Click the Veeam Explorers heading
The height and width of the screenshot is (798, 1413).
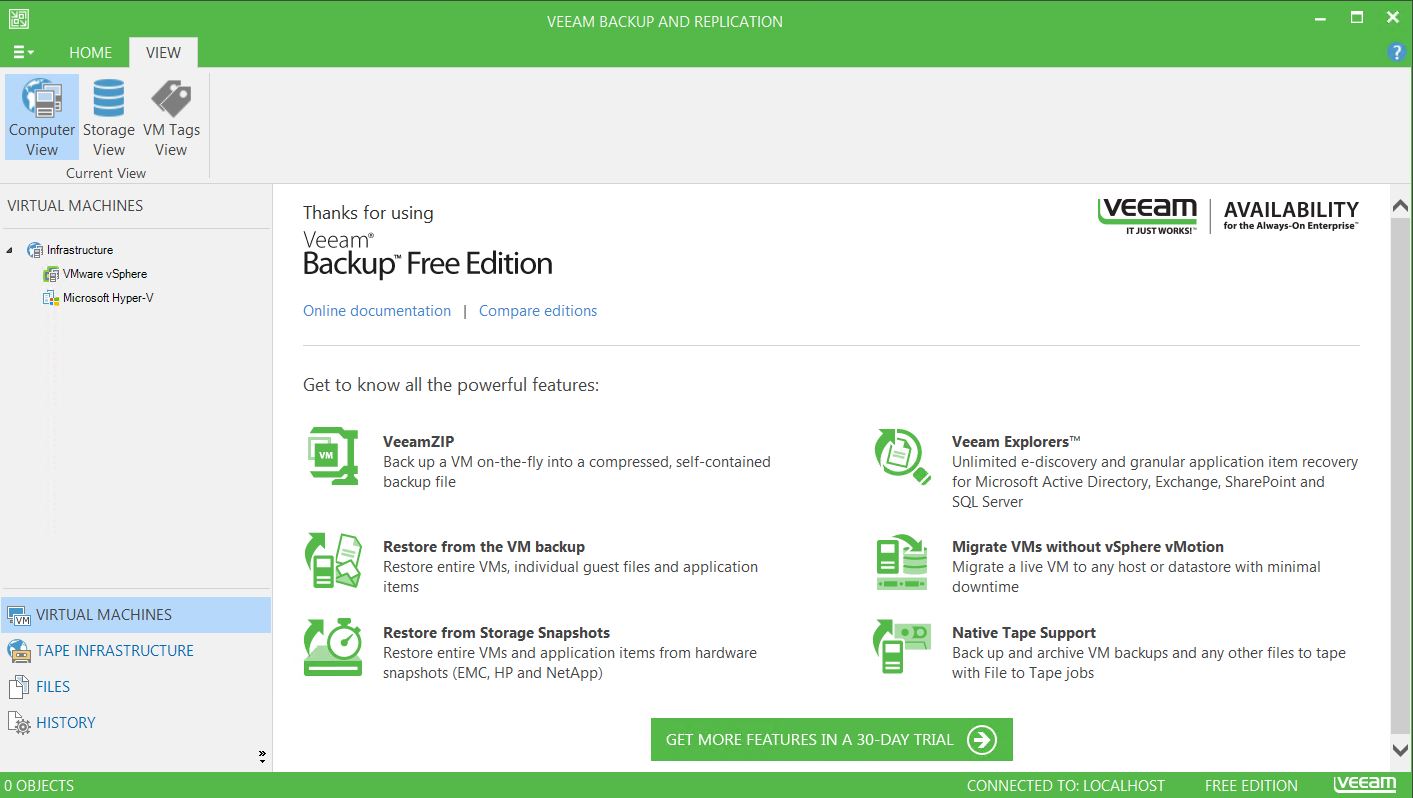tap(1016, 441)
